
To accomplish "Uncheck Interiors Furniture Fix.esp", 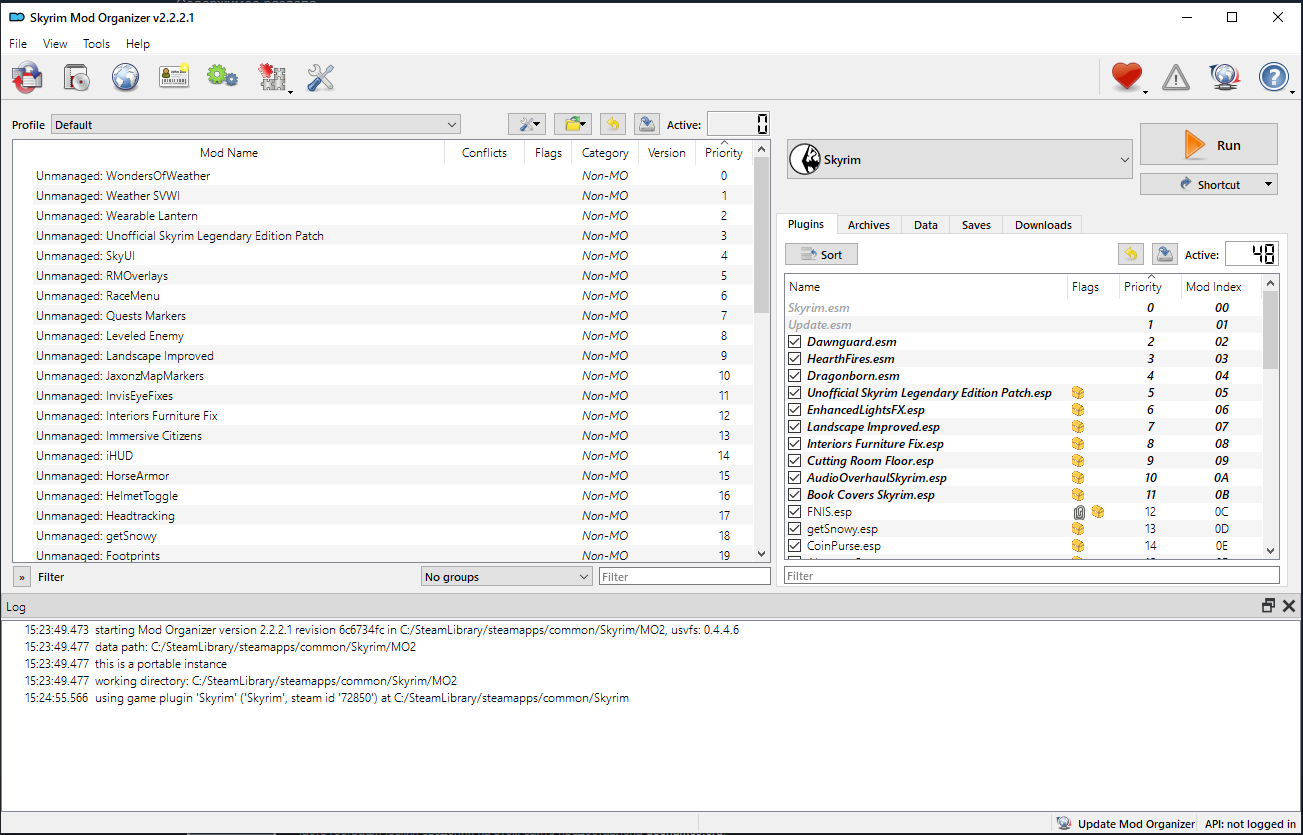I will click(x=795, y=444).
